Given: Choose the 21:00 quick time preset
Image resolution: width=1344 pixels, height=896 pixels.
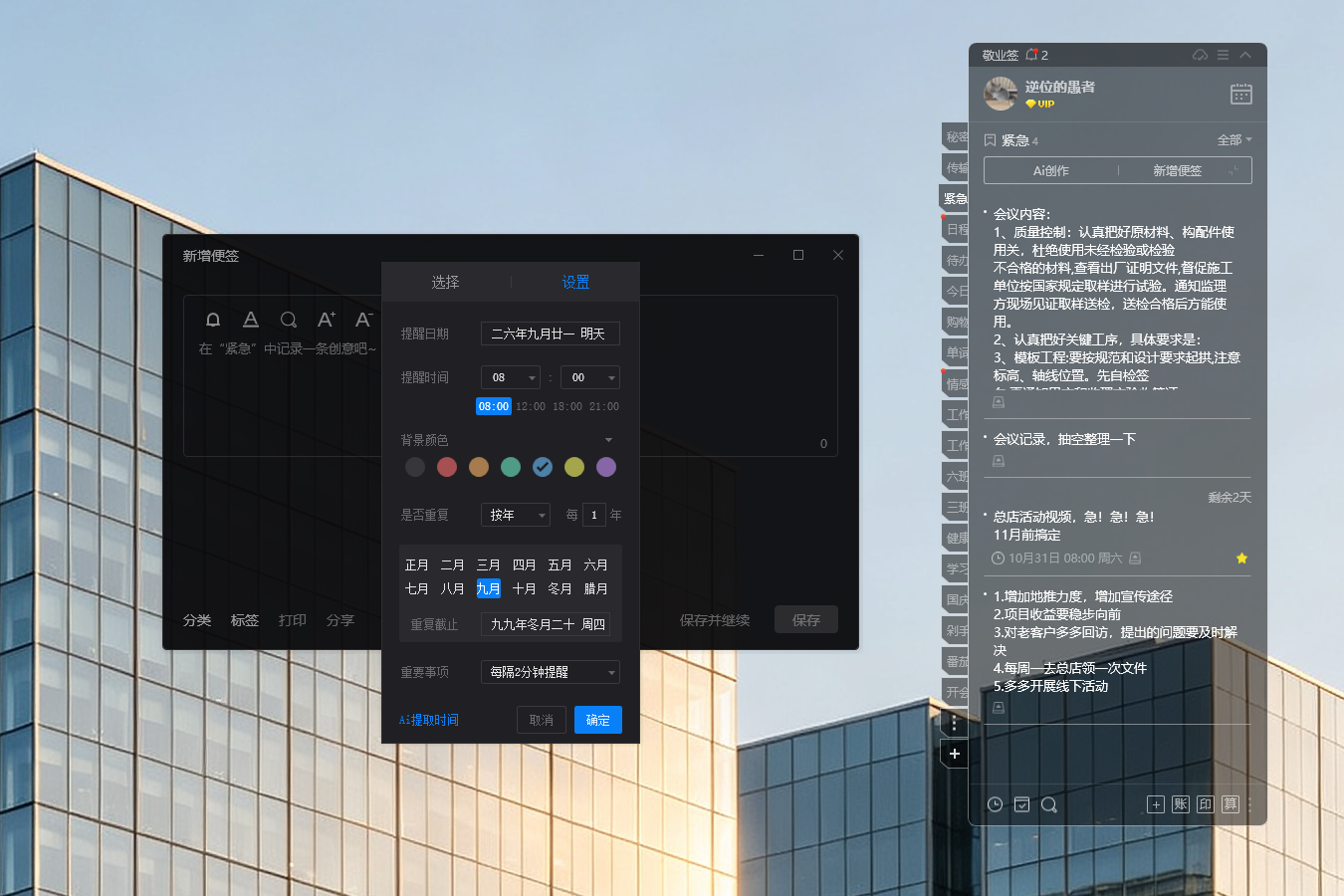Looking at the screenshot, I should pos(604,406).
